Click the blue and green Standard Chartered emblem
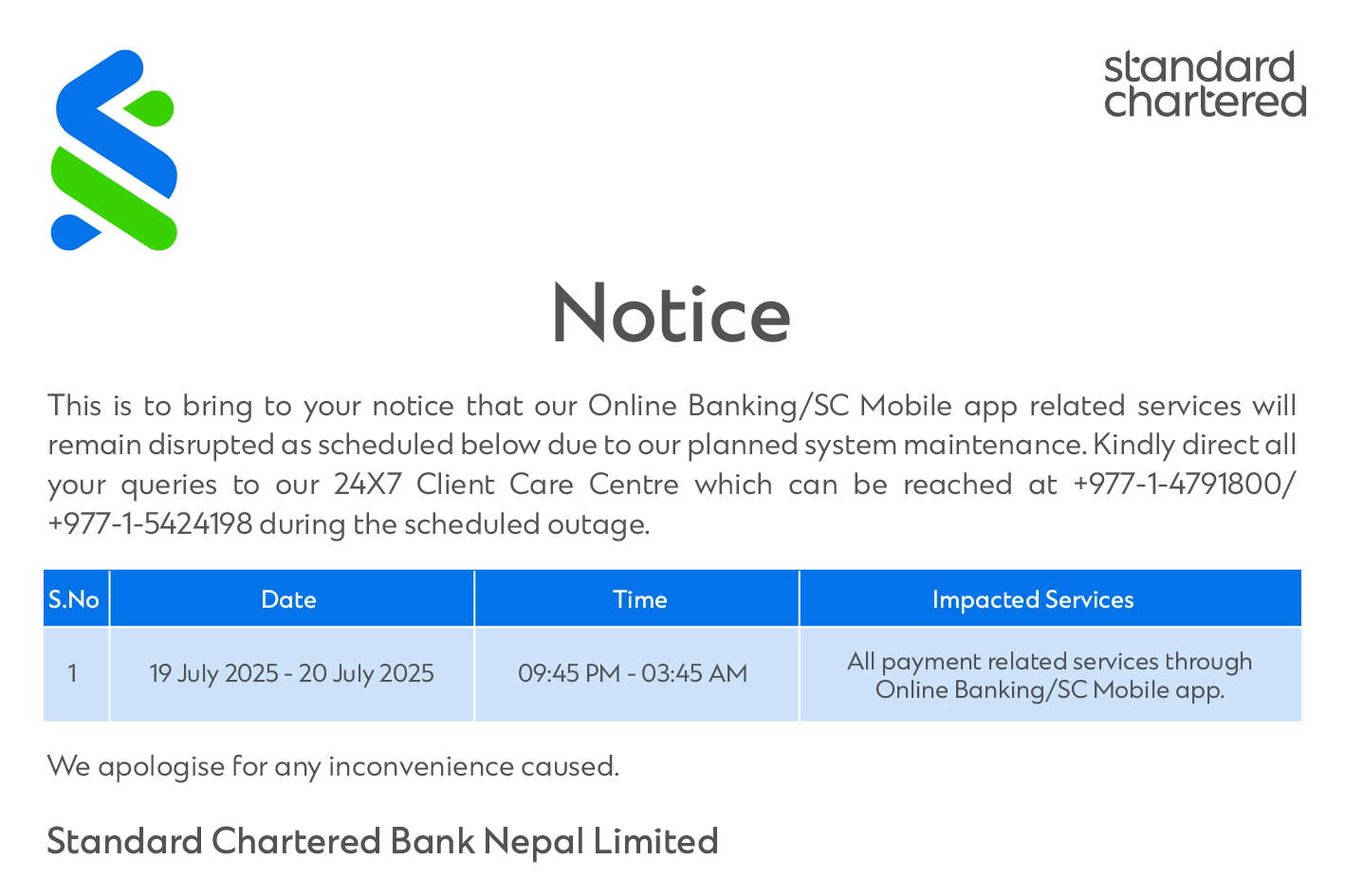1345x896 pixels. pos(114,150)
